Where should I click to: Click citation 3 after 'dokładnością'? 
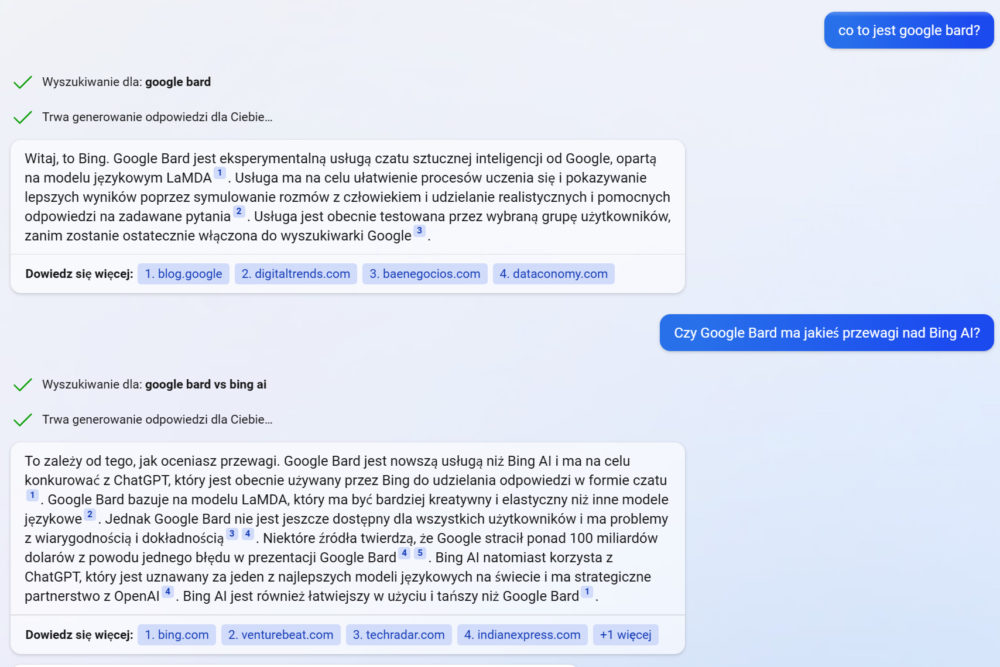[232, 533]
